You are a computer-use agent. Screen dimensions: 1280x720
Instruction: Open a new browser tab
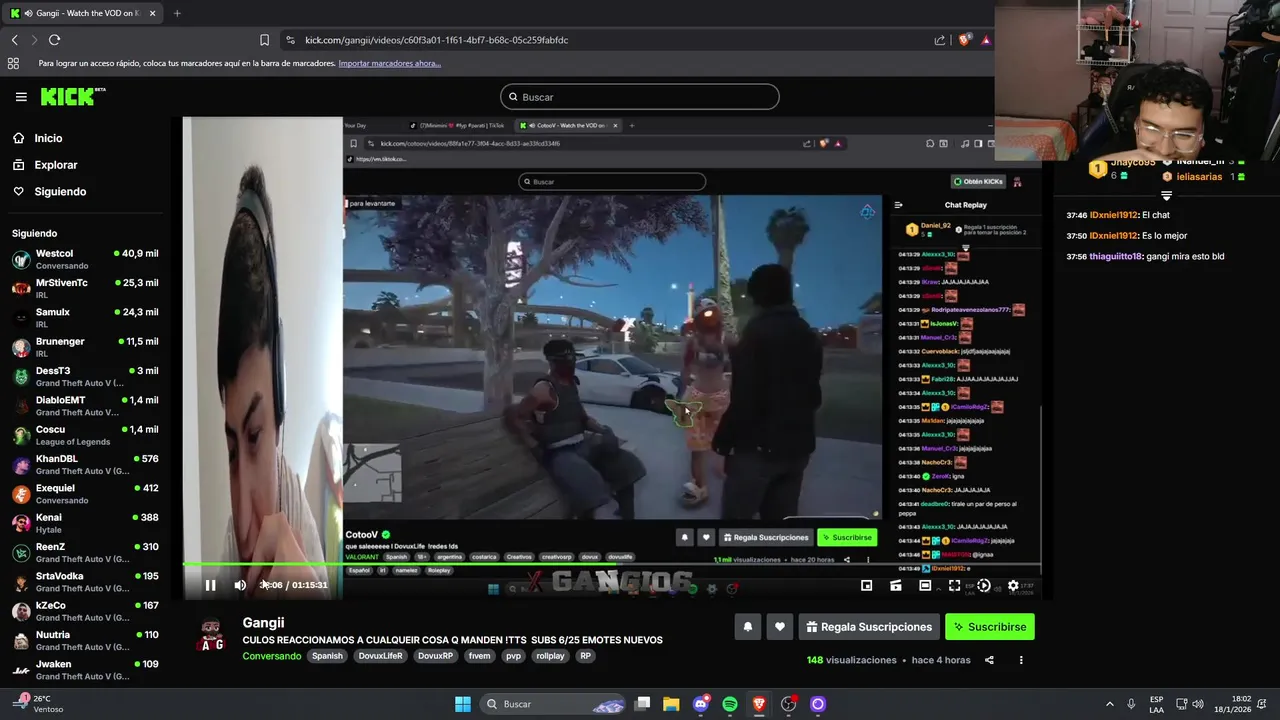pyautogui.click(x=177, y=13)
